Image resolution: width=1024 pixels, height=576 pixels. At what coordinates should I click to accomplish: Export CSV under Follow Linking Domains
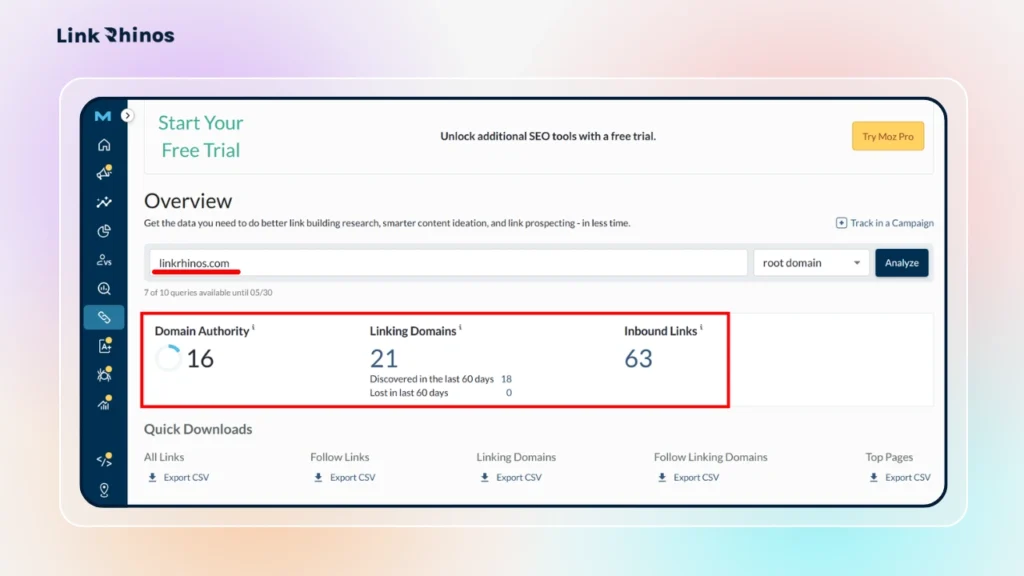click(x=688, y=477)
